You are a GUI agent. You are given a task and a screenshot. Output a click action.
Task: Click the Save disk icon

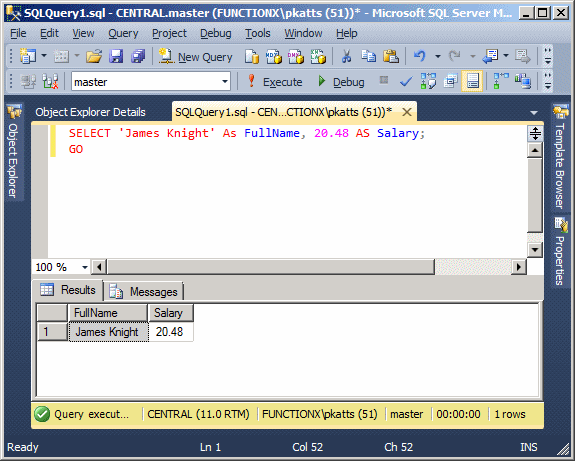coord(116,57)
